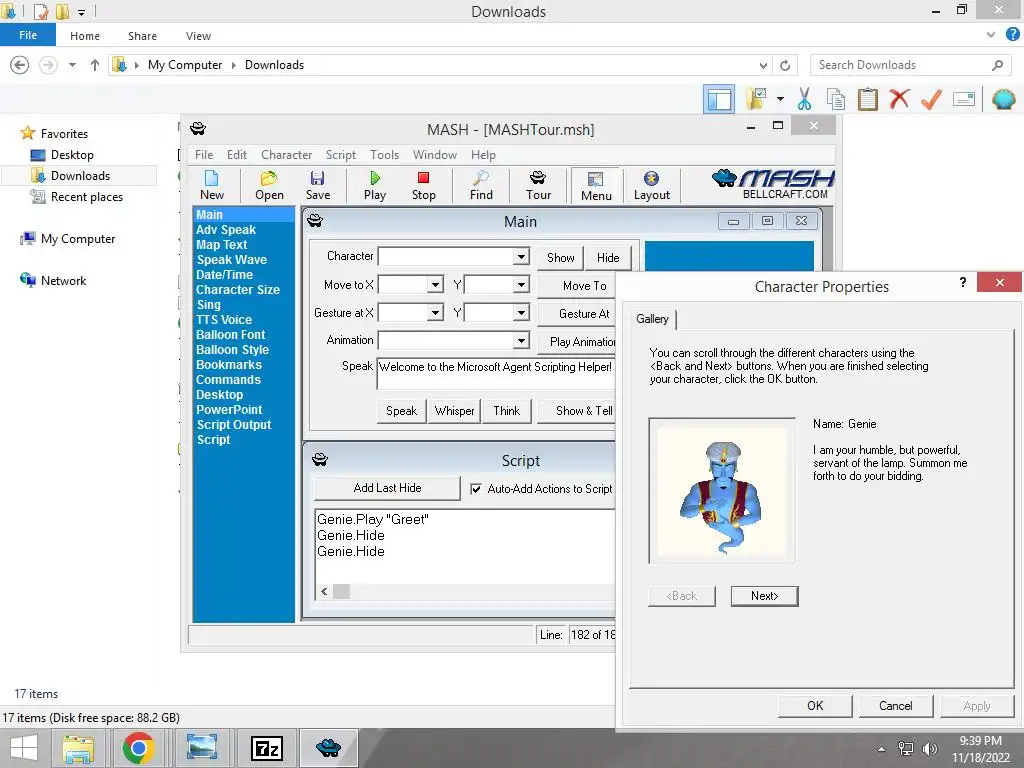Click script horizontal scrollbar left arrow
Screen dimensions: 1024x768
tap(324, 592)
